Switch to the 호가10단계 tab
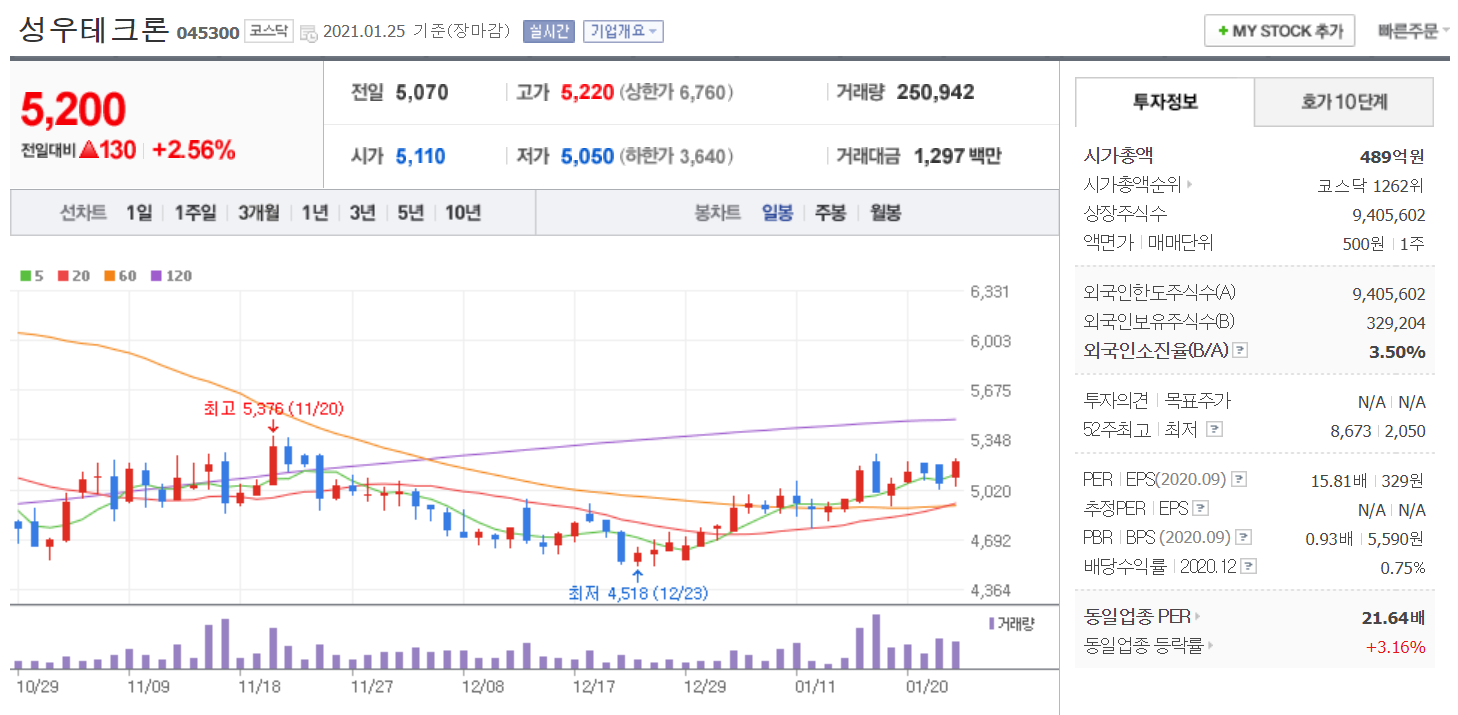 (x=1343, y=102)
